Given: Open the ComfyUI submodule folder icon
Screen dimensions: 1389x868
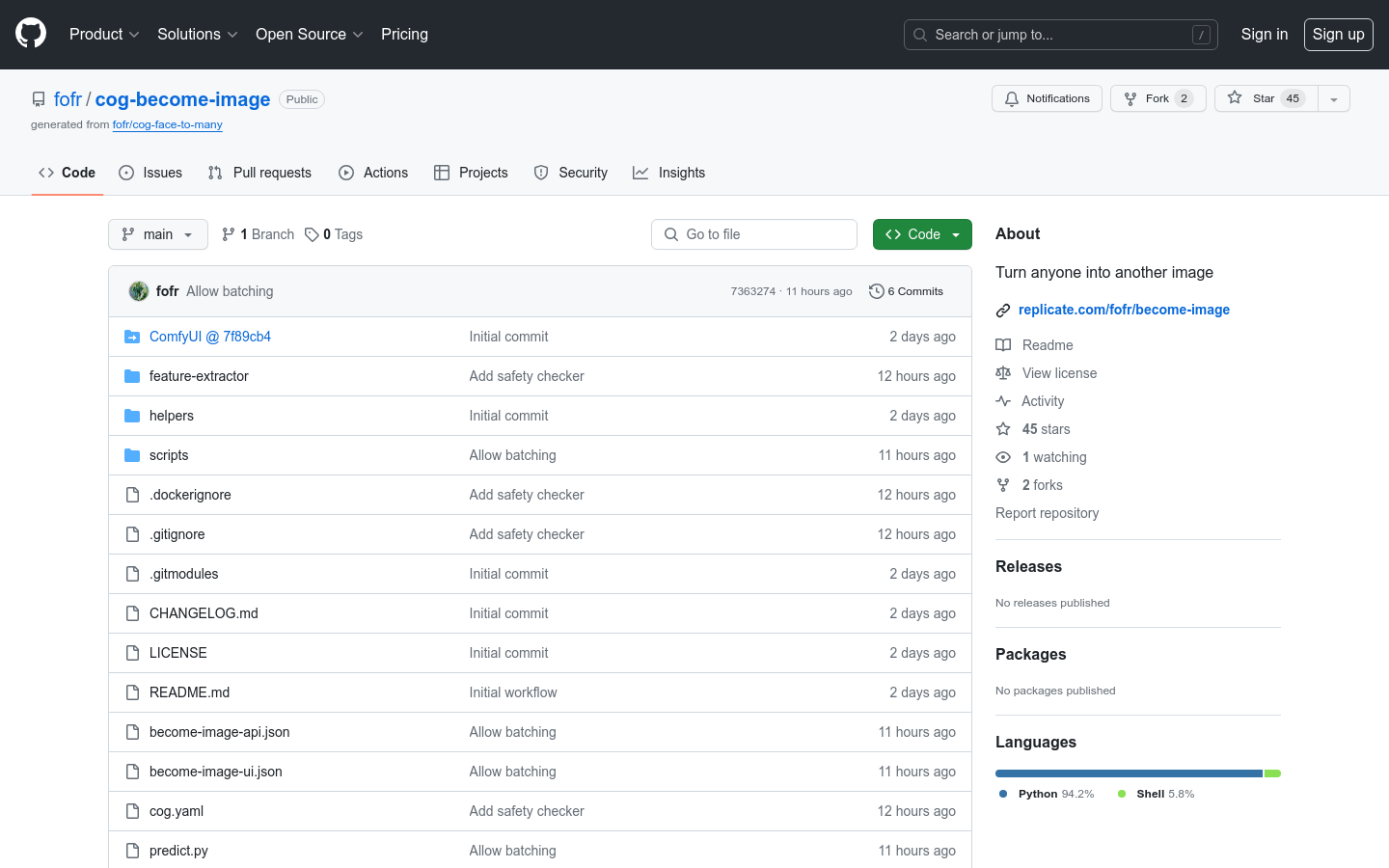Looking at the screenshot, I should click(x=132, y=337).
